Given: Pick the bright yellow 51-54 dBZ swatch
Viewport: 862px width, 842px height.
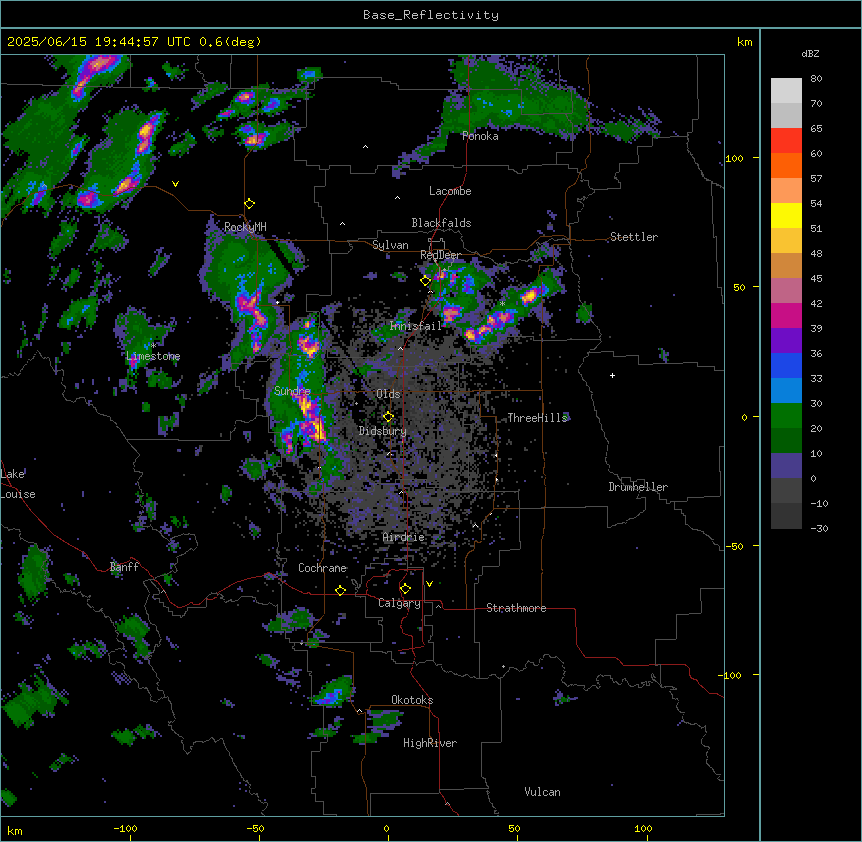Looking at the screenshot, I should pyautogui.click(x=786, y=215).
